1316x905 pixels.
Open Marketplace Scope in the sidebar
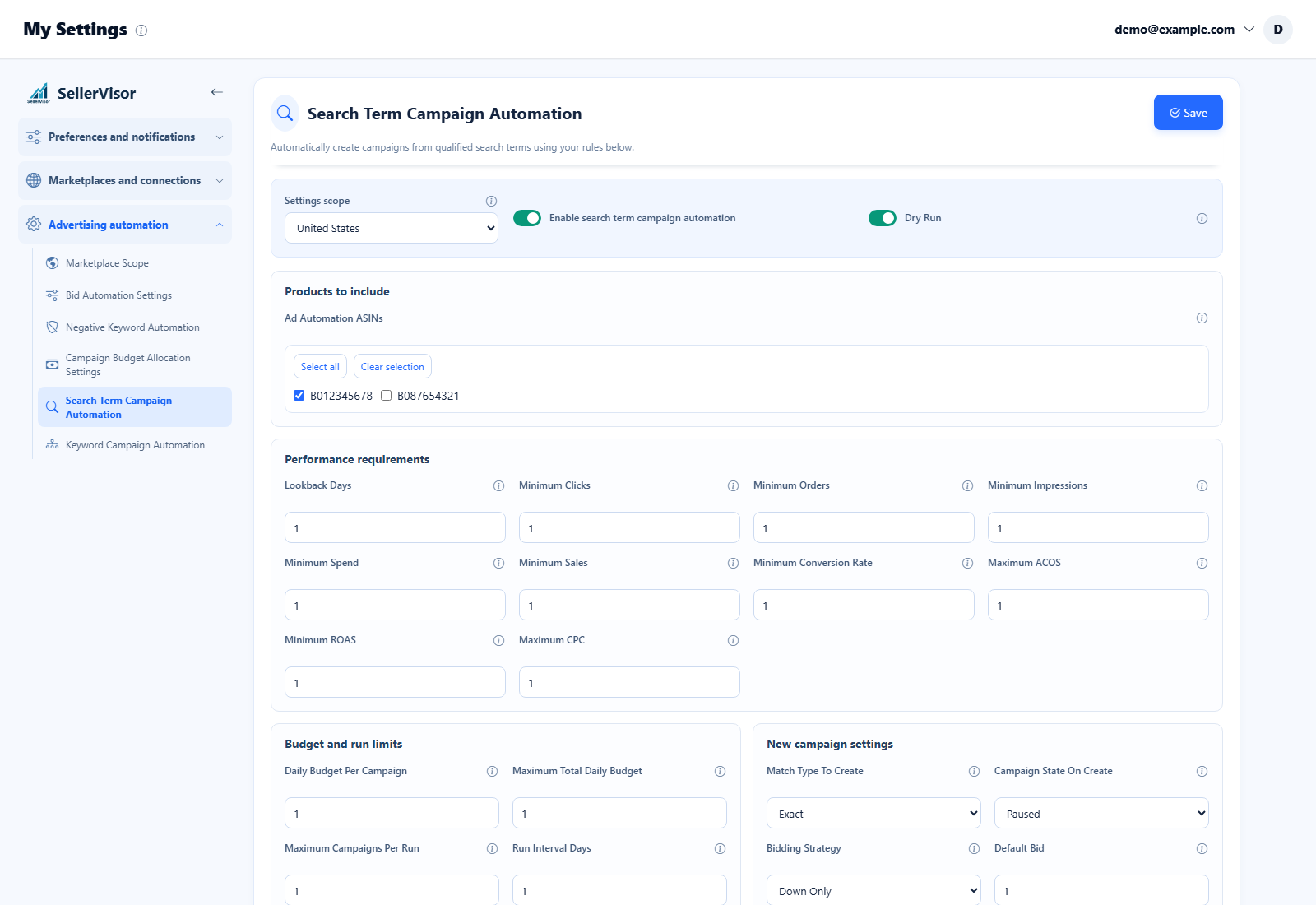pyautogui.click(x=135, y=263)
